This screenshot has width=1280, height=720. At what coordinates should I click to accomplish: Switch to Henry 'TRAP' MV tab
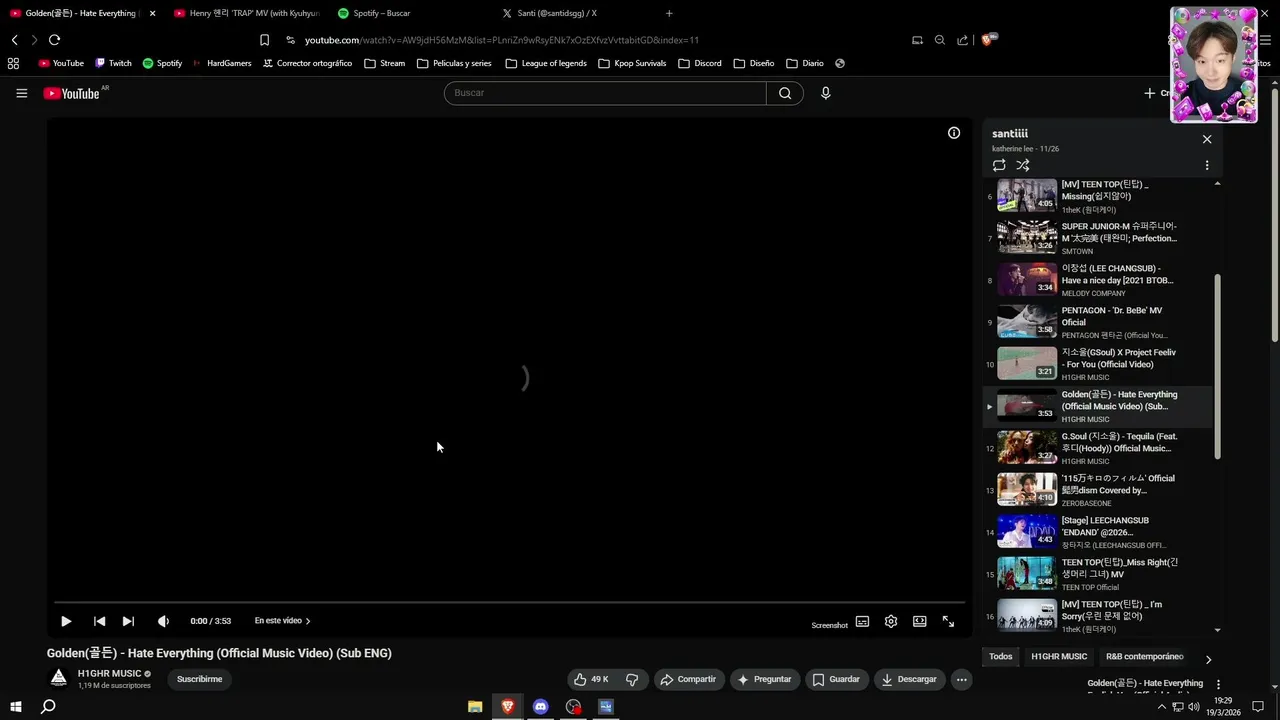click(246, 13)
